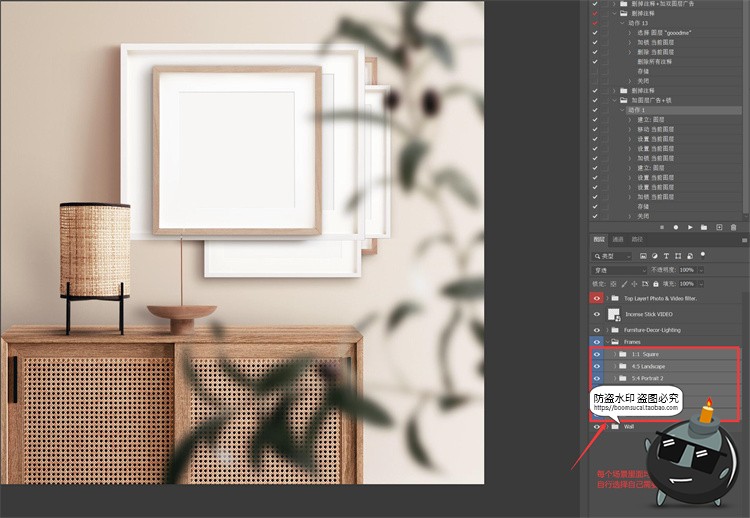This screenshot has height=518, width=750.
Task: Filter layers by text type icon
Action: [x=666, y=256]
